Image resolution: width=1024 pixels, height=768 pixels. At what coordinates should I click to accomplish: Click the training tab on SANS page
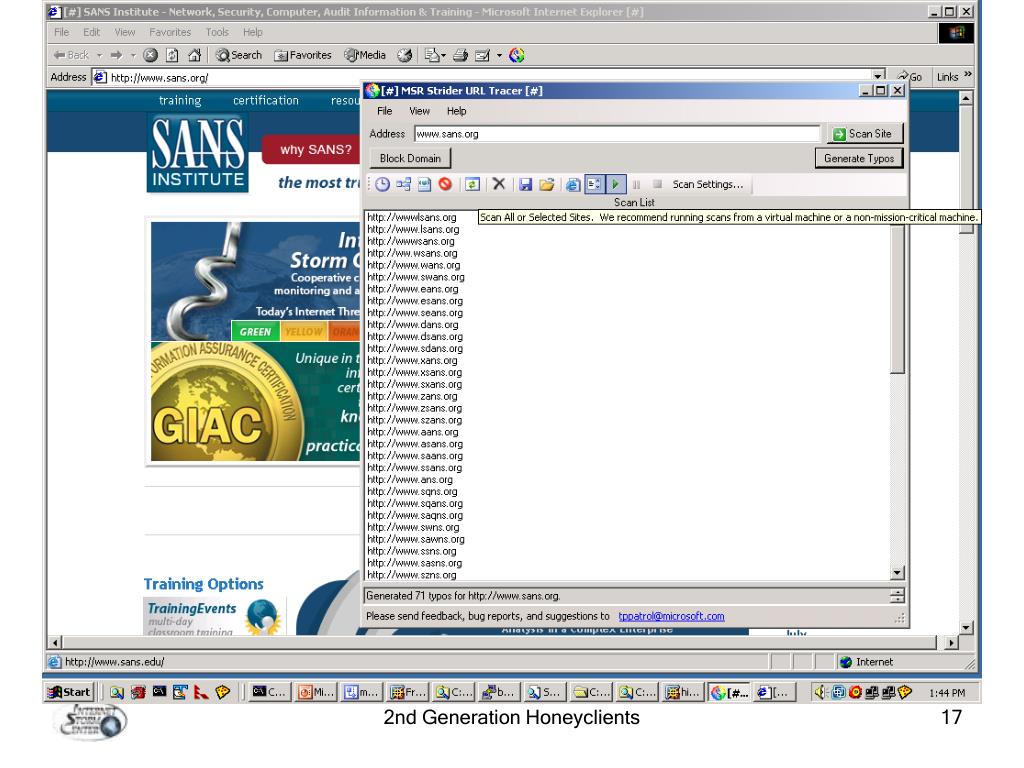tap(180, 101)
